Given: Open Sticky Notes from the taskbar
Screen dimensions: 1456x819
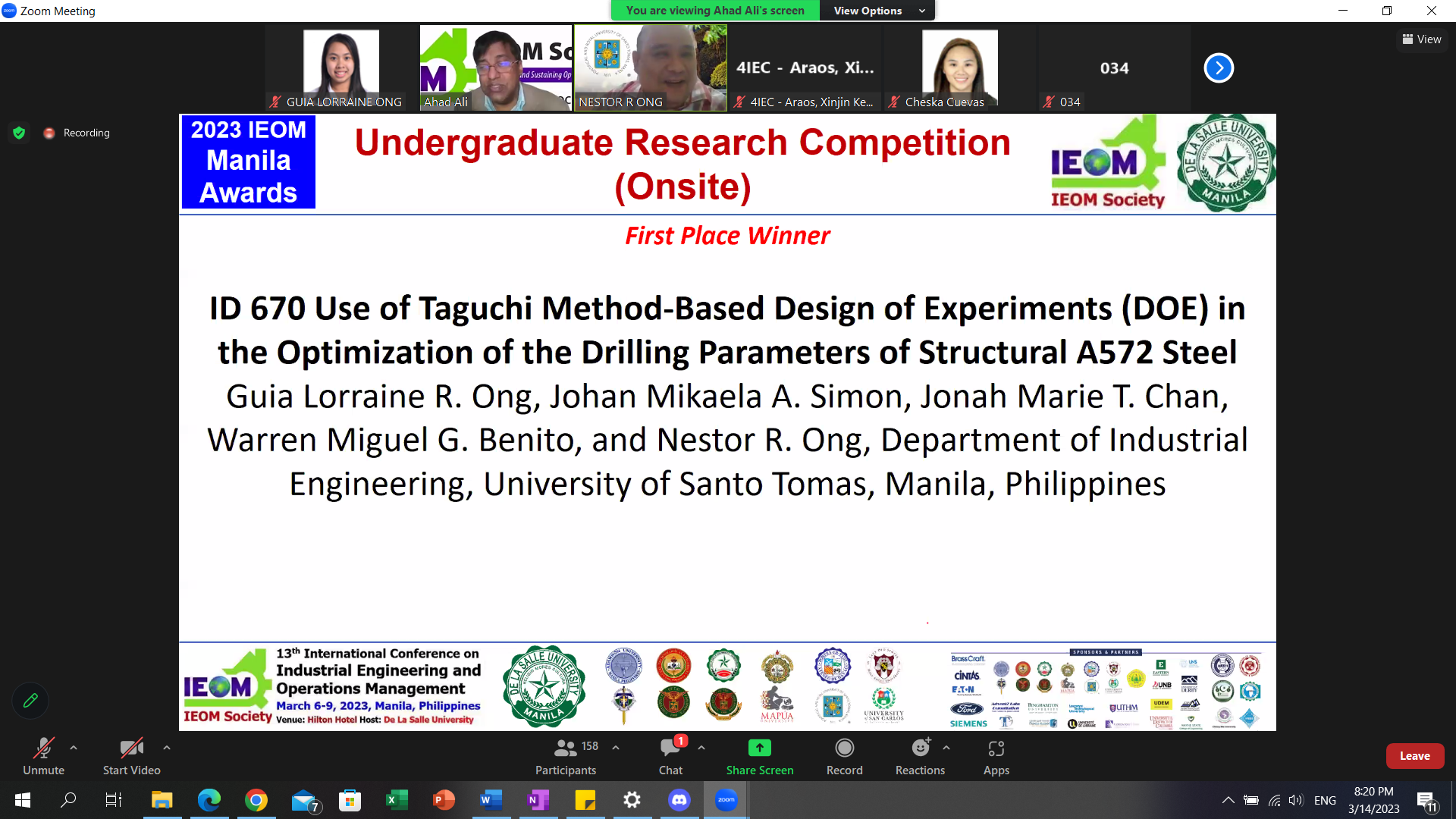Looking at the screenshot, I should pos(585,800).
